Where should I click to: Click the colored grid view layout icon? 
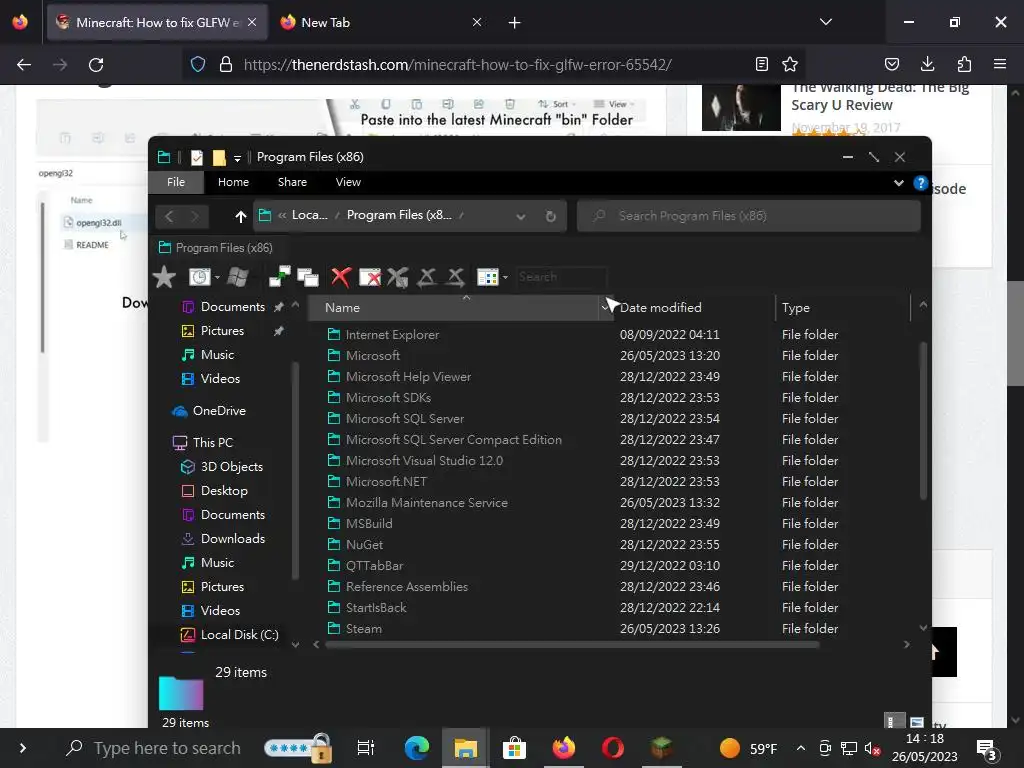tap(487, 277)
